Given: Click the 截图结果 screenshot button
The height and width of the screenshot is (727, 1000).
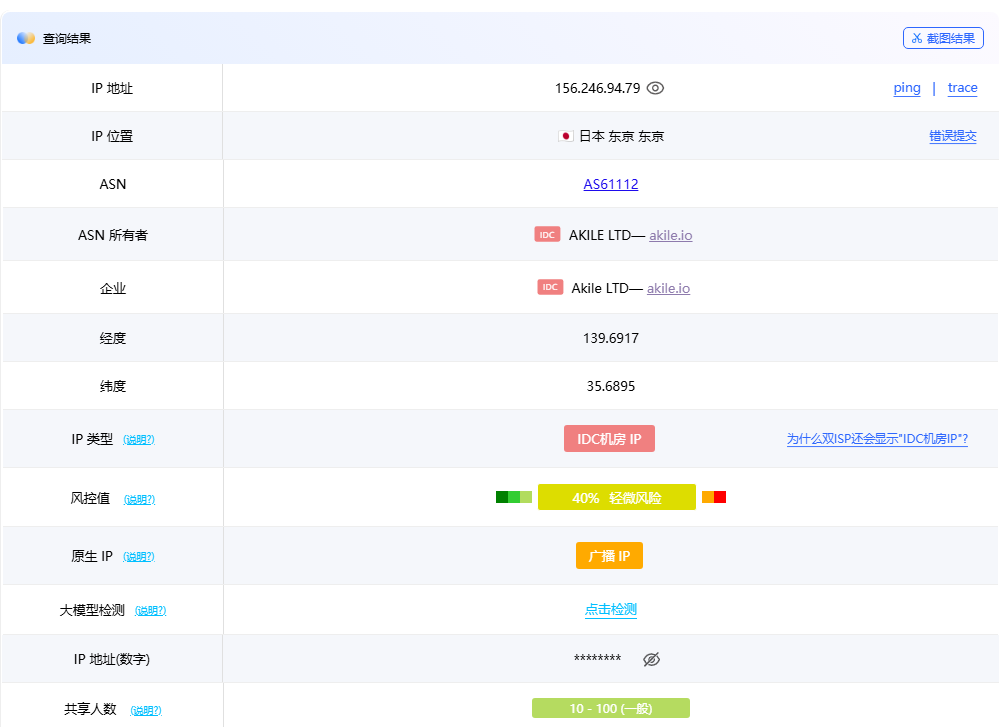Looking at the screenshot, I should pyautogui.click(x=943, y=38).
